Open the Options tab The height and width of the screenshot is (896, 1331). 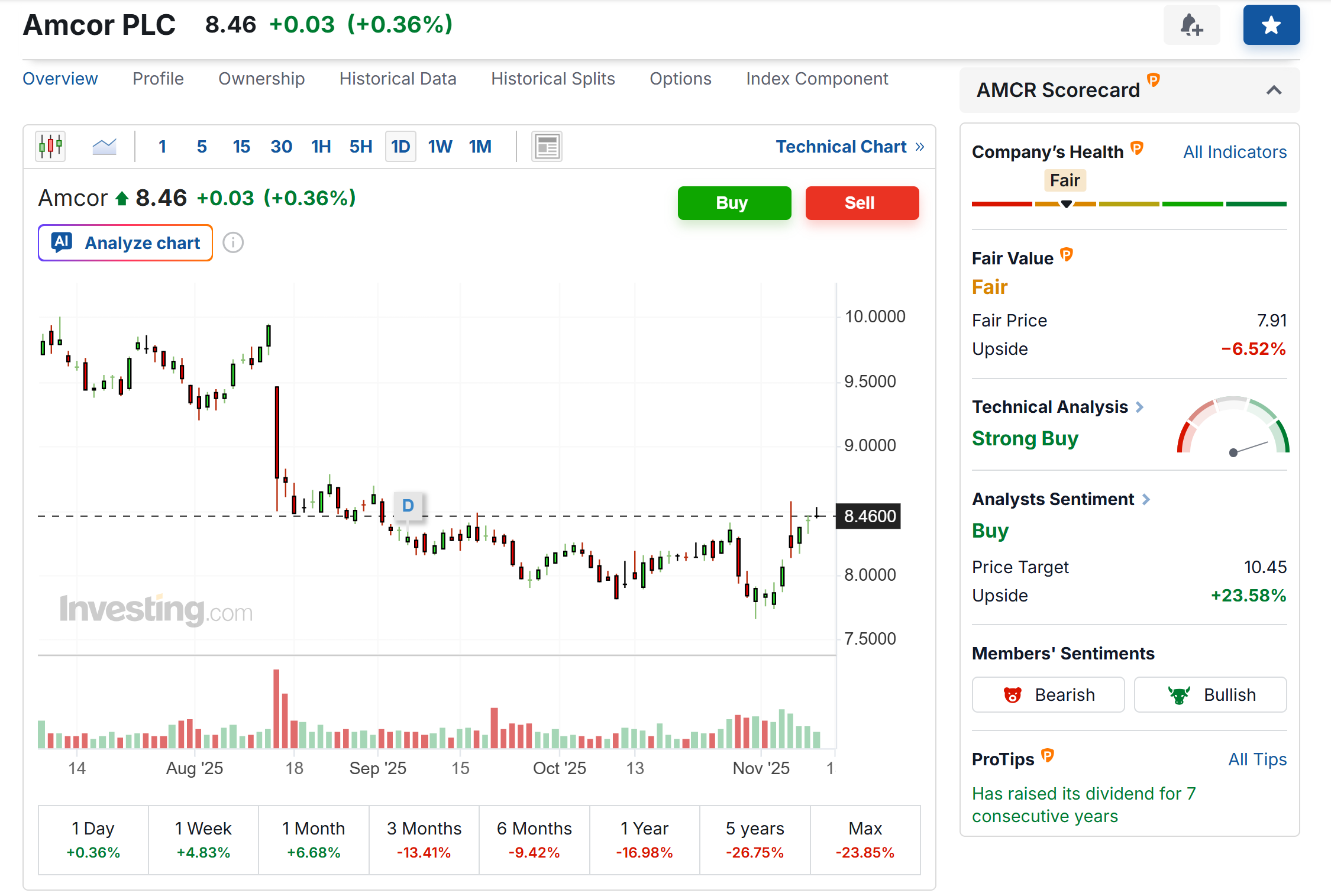click(680, 78)
